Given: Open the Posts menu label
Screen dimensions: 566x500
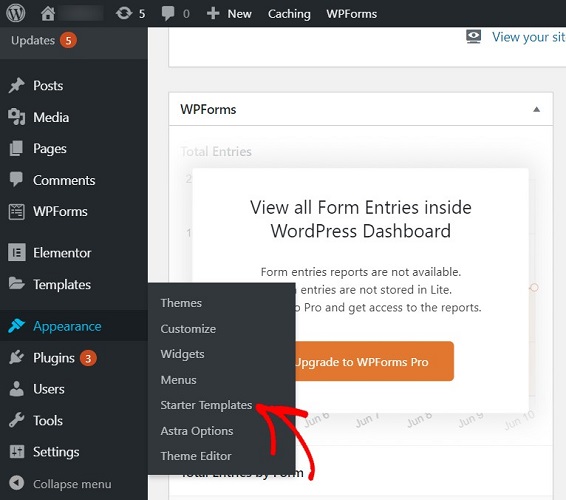Looking at the screenshot, I should [x=48, y=86].
